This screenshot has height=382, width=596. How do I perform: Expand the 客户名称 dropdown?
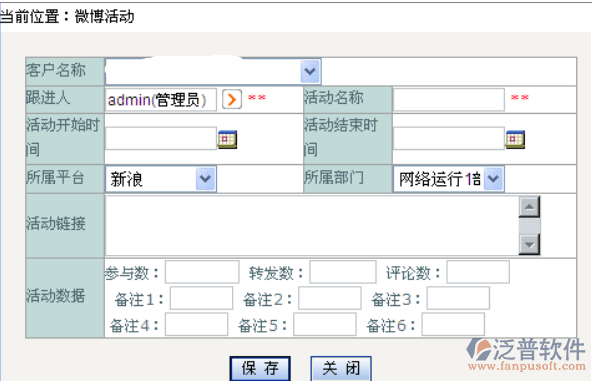(x=310, y=71)
